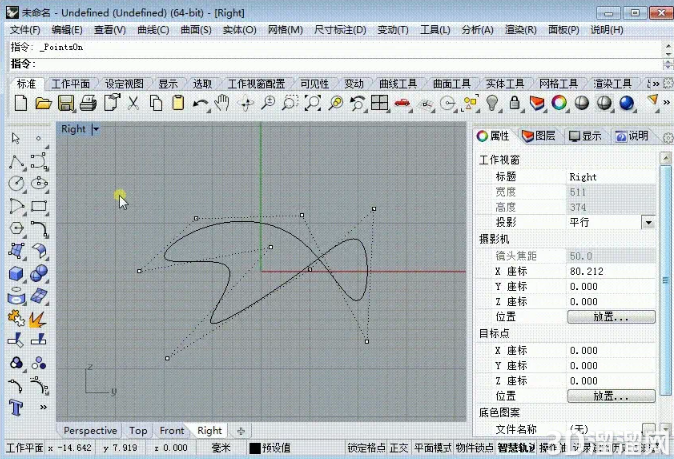Screen dimensions: 674x459
Task: Edit camera X 座标 value 80.212
Action: pos(610,271)
